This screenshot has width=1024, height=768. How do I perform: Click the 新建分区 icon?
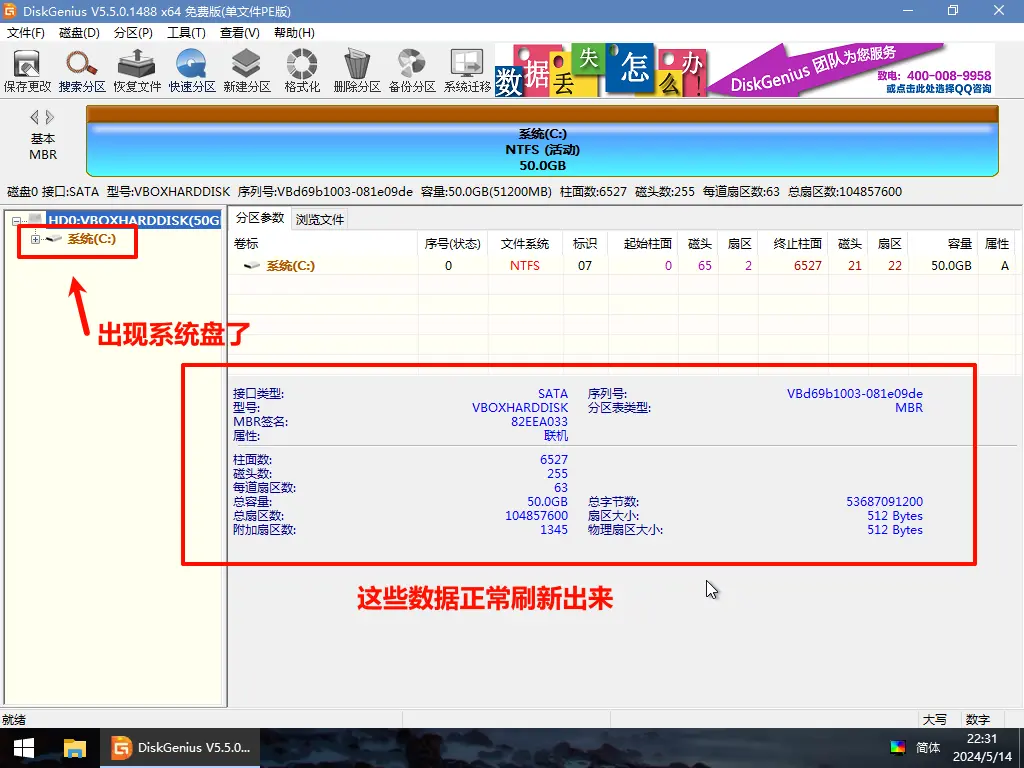[x=247, y=71]
